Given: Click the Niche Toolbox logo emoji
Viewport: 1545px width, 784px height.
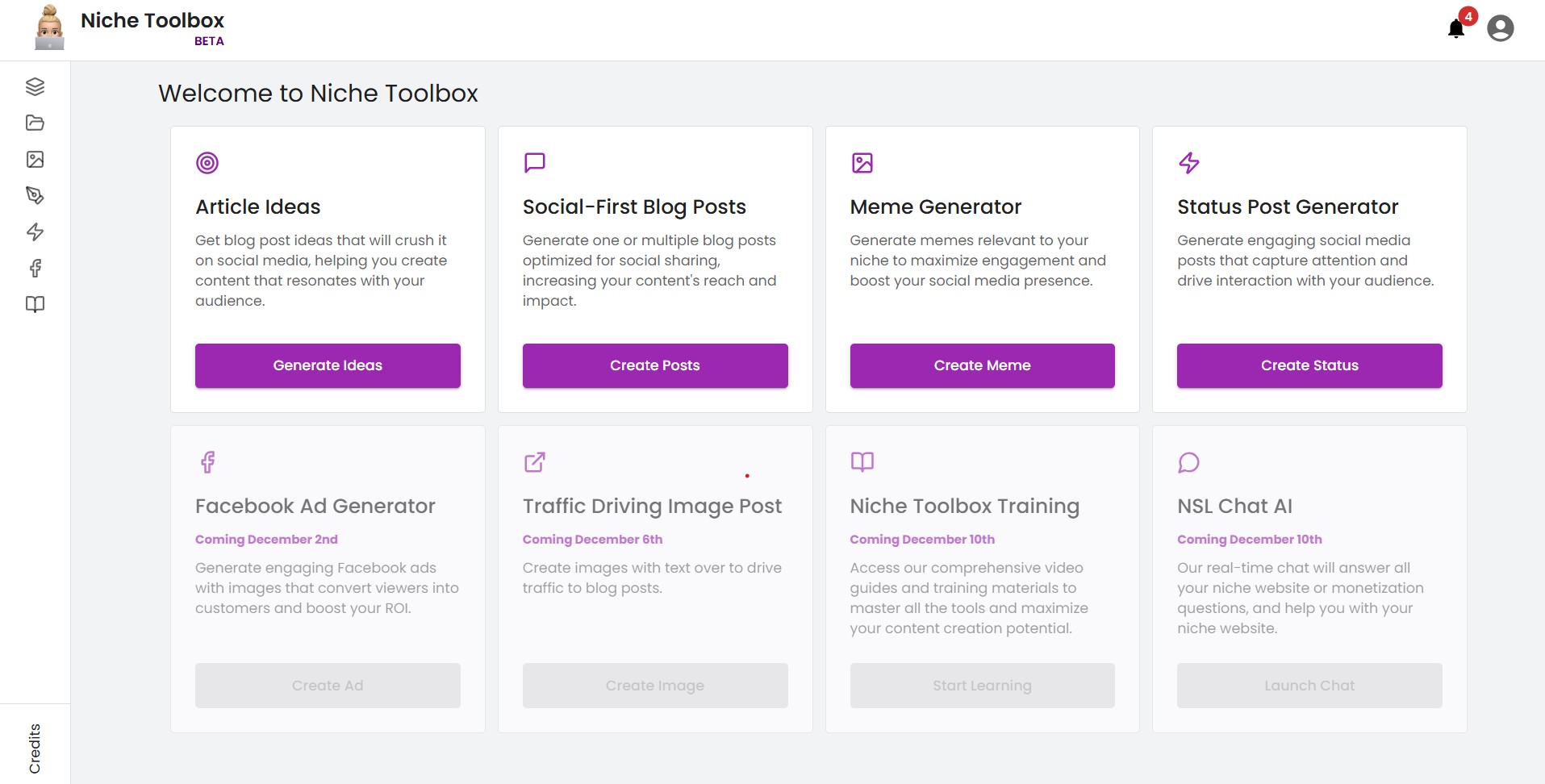Looking at the screenshot, I should pos(49,27).
